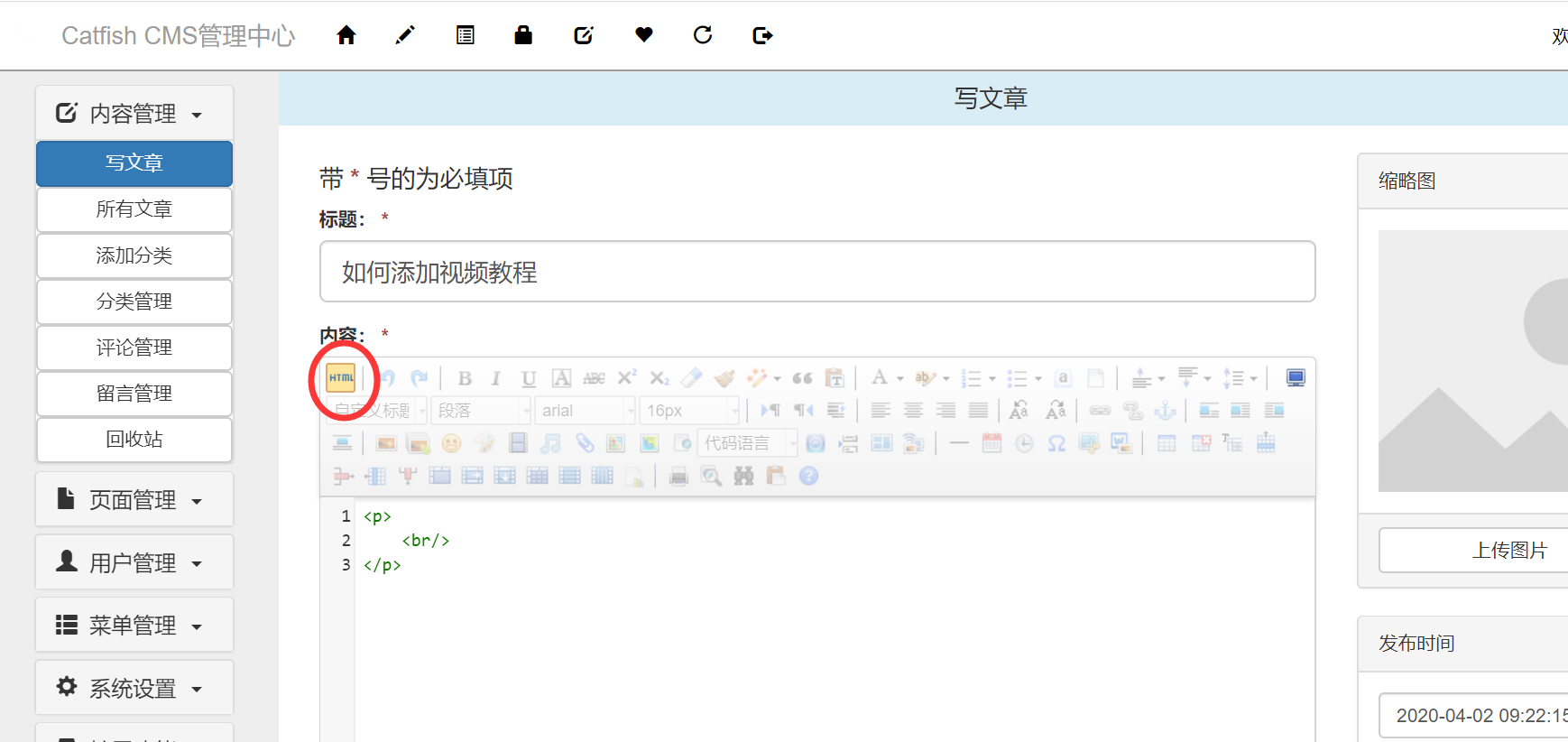
Task: Click the heart icon in top navbar
Action: click(643, 35)
